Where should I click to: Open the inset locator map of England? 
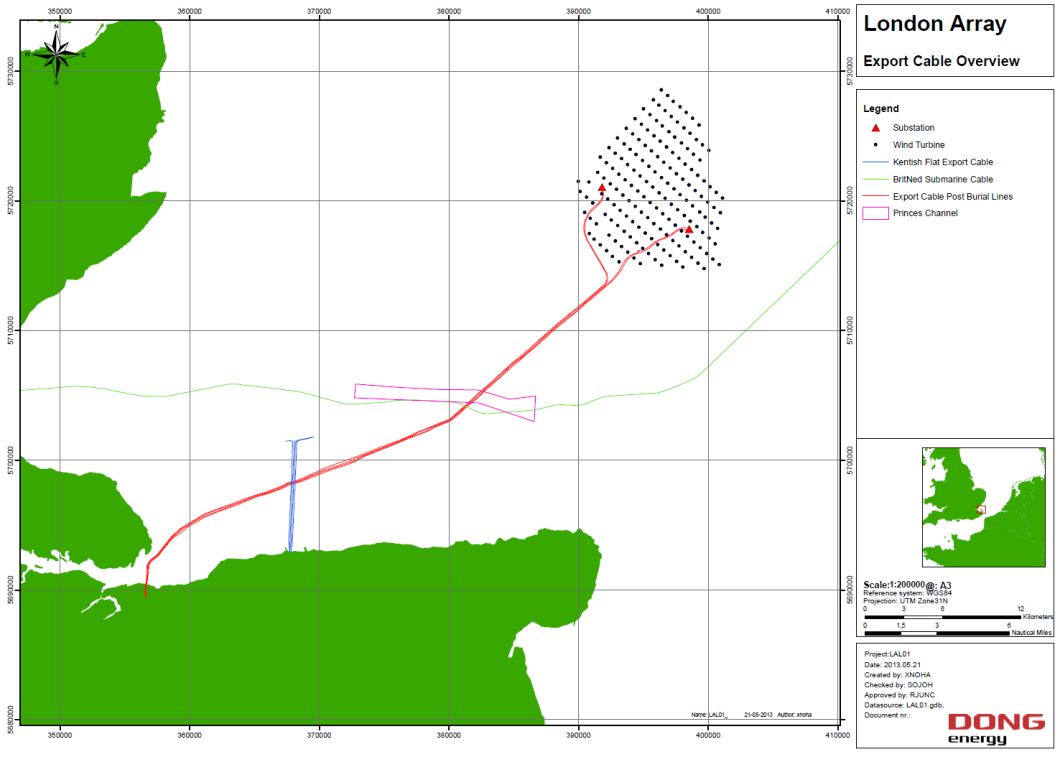[984, 507]
